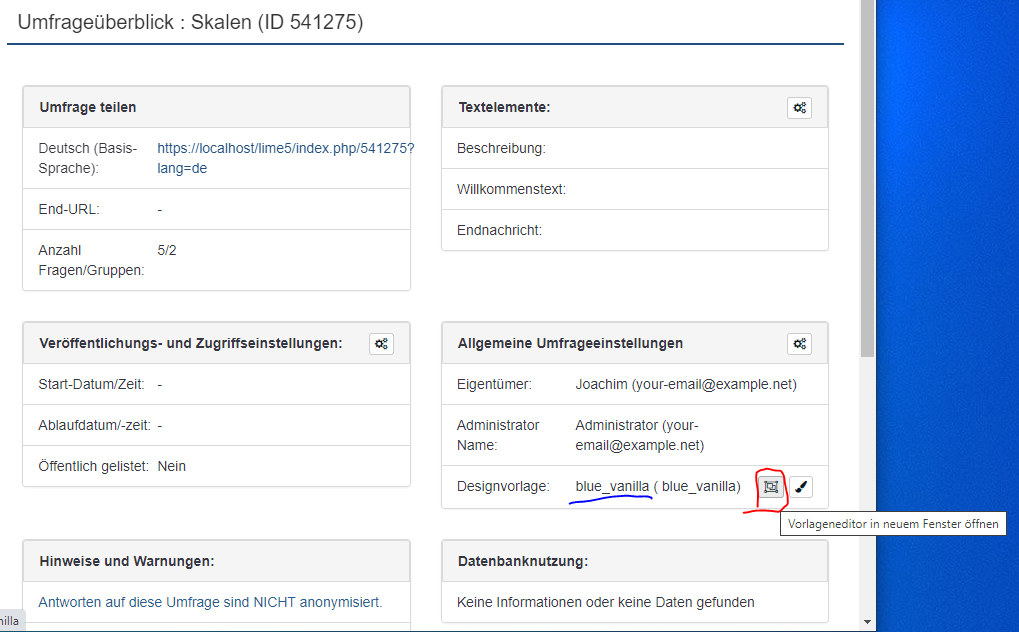Click the Beschreibung row in Textelemente
Viewport: 1019px width, 632px height.
coord(502,148)
